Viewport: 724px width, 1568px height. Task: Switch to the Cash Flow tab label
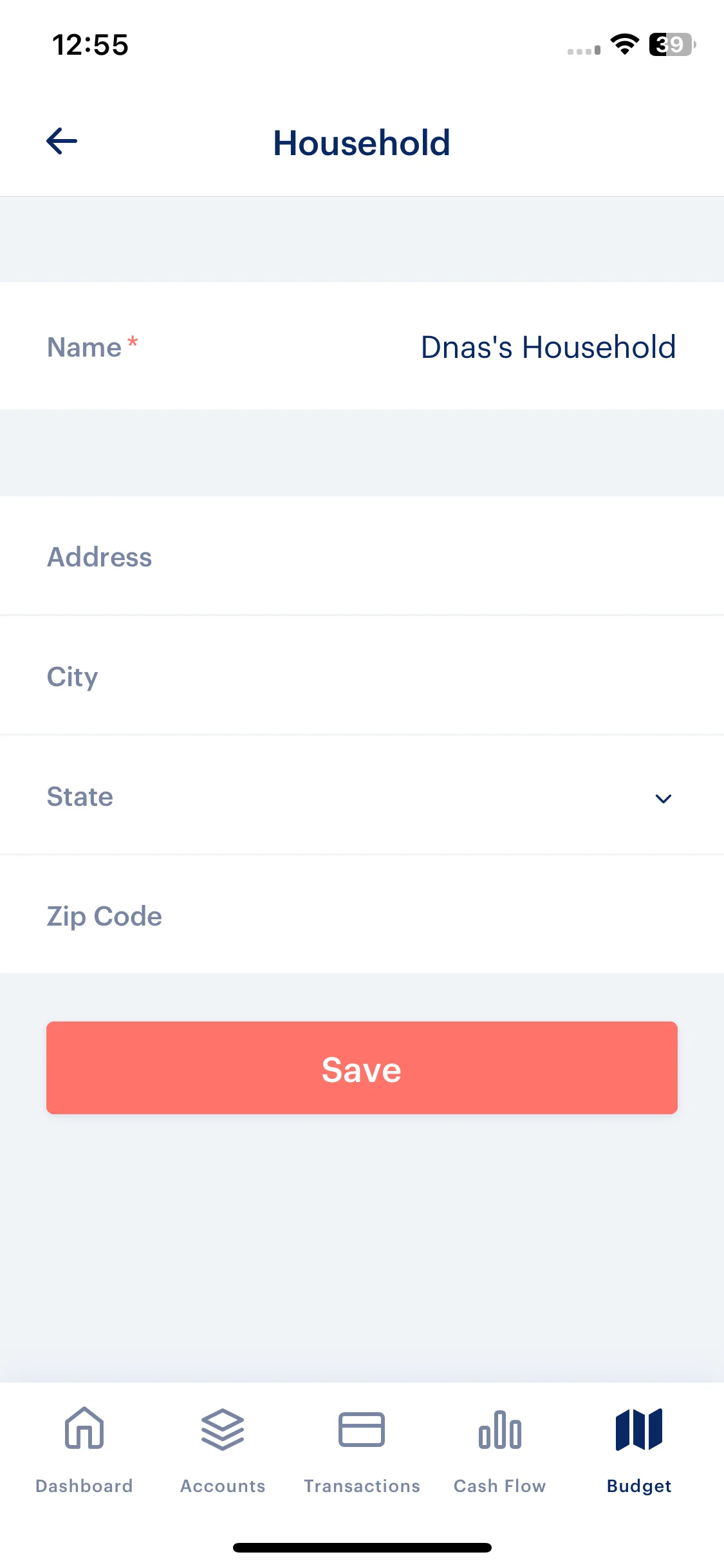tap(500, 1486)
